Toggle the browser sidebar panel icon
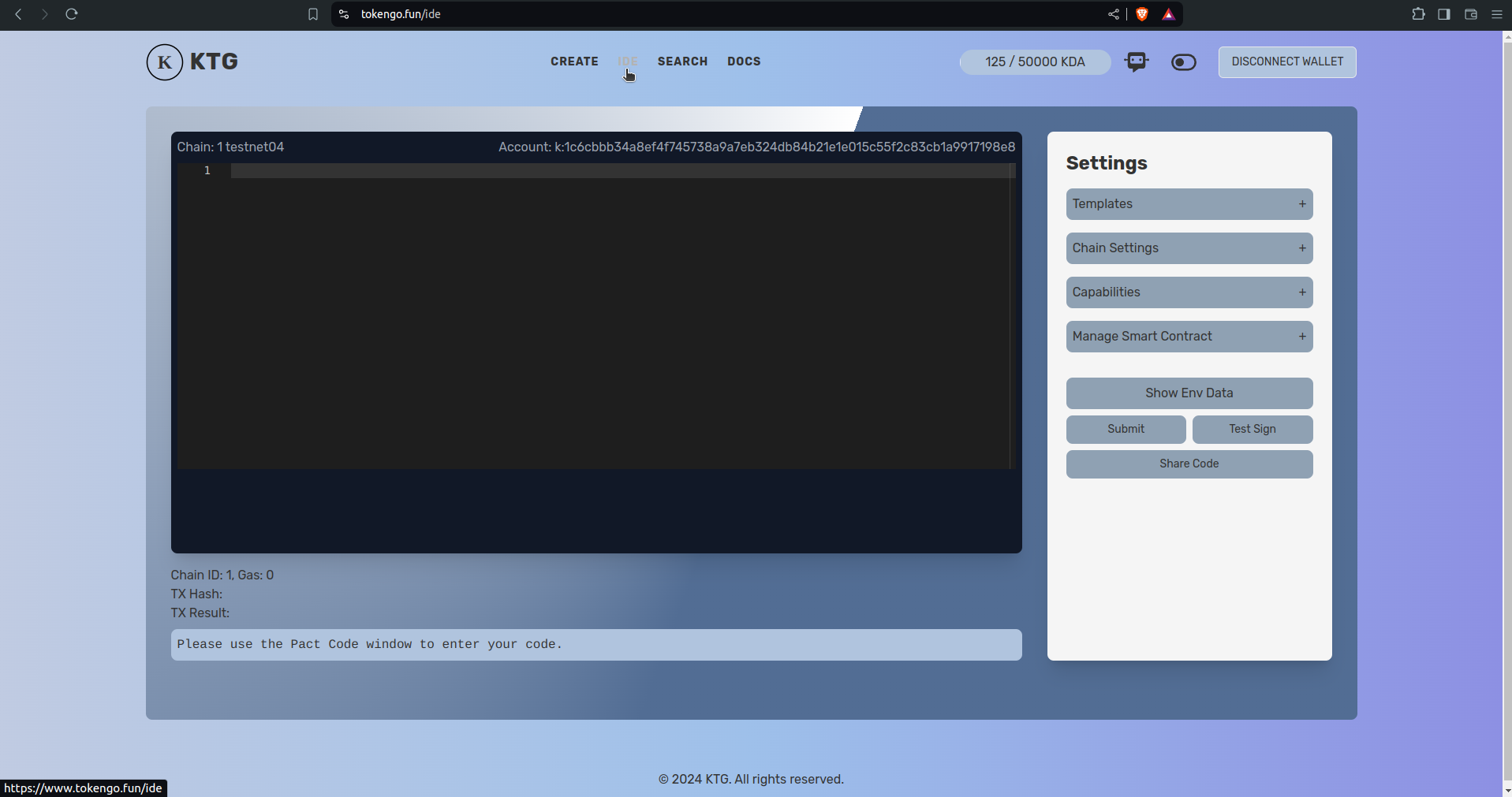This screenshot has height=797, width=1512. pyautogui.click(x=1444, y=14)
